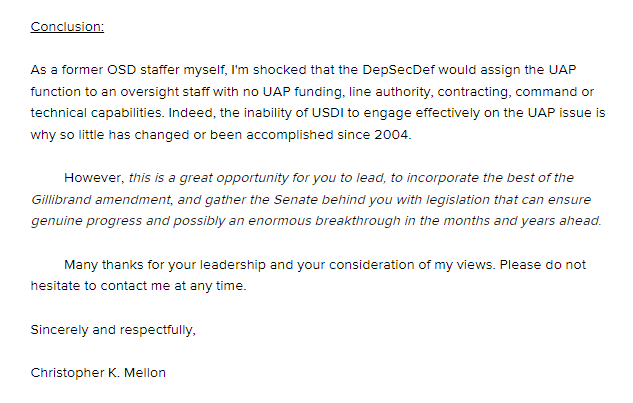
Task: Click the italic phrase genuine progress
Action: (x=86, y=221)
